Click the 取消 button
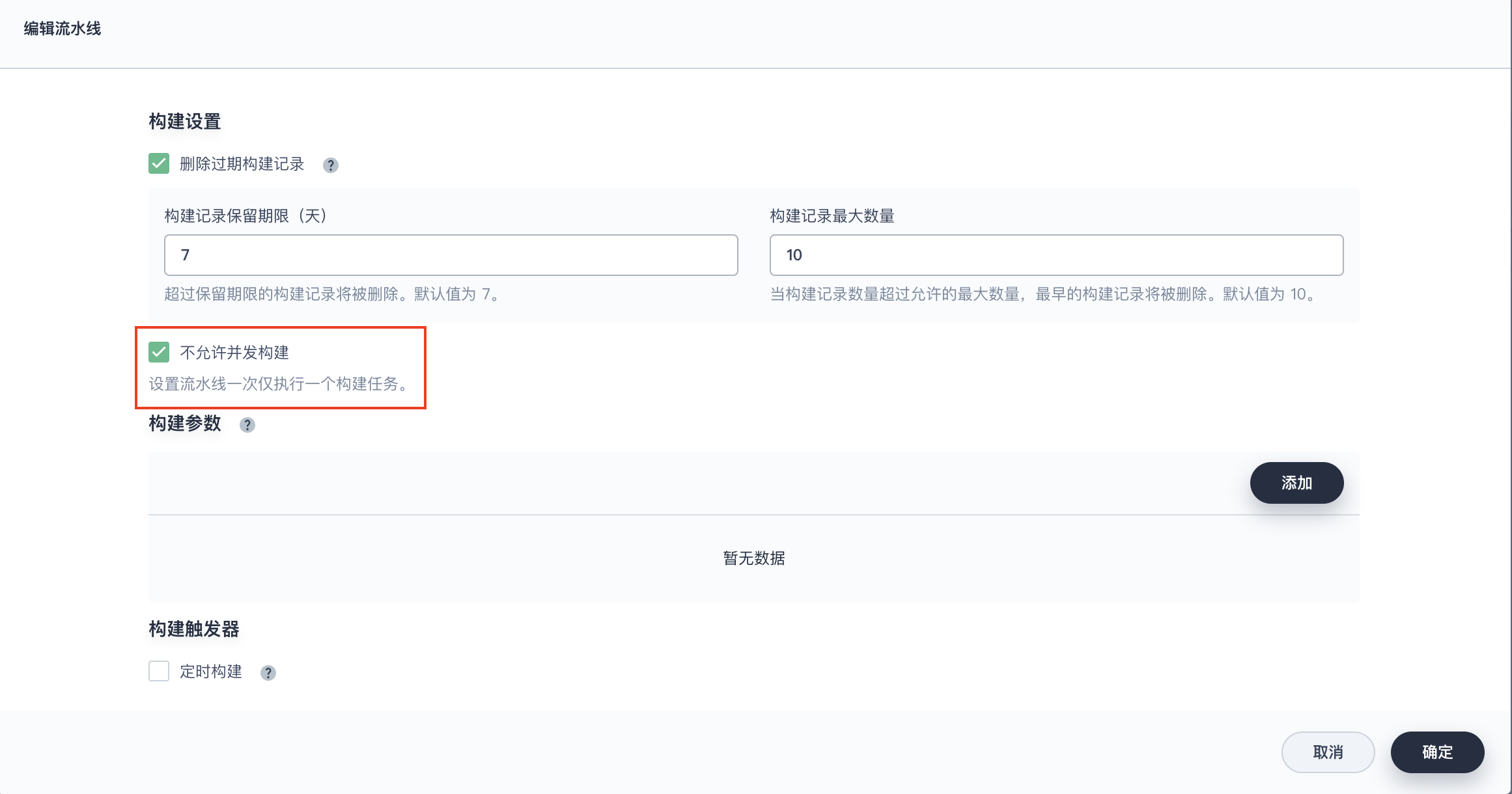The width and height of the screenshot is (1512, 794). pos(1328,752)
